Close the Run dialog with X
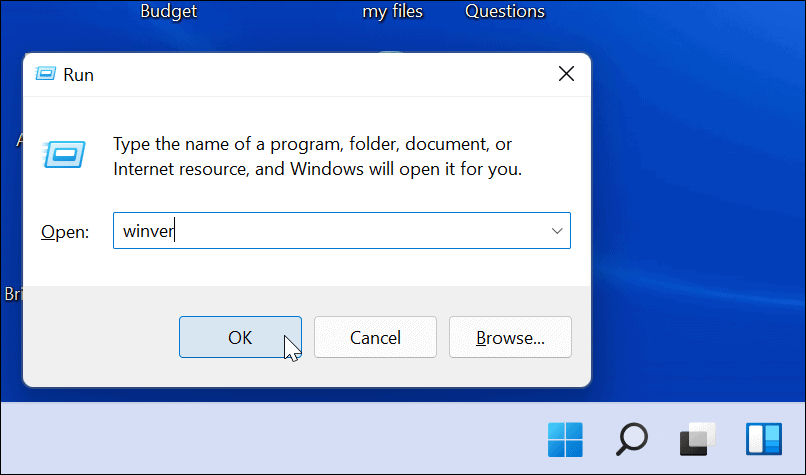This screenshot has height=475, width=806. (x=566, y=74)
